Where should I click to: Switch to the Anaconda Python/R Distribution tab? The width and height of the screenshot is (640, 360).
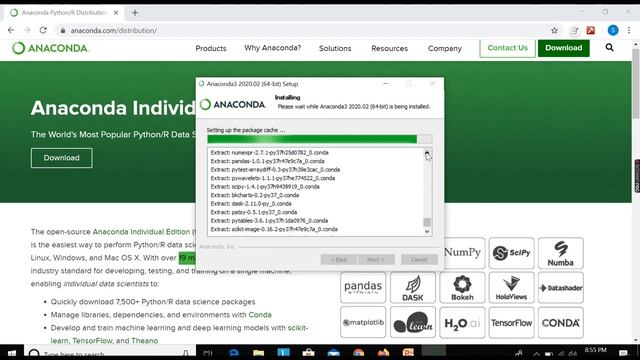[x=64, y=13]
